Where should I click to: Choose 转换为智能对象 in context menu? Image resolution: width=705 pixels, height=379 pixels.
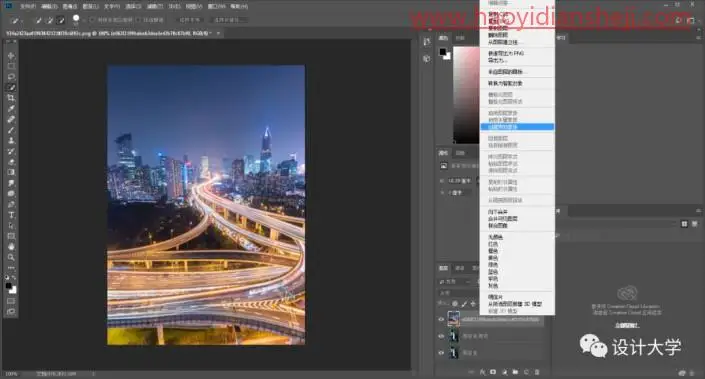pos(505,83)
